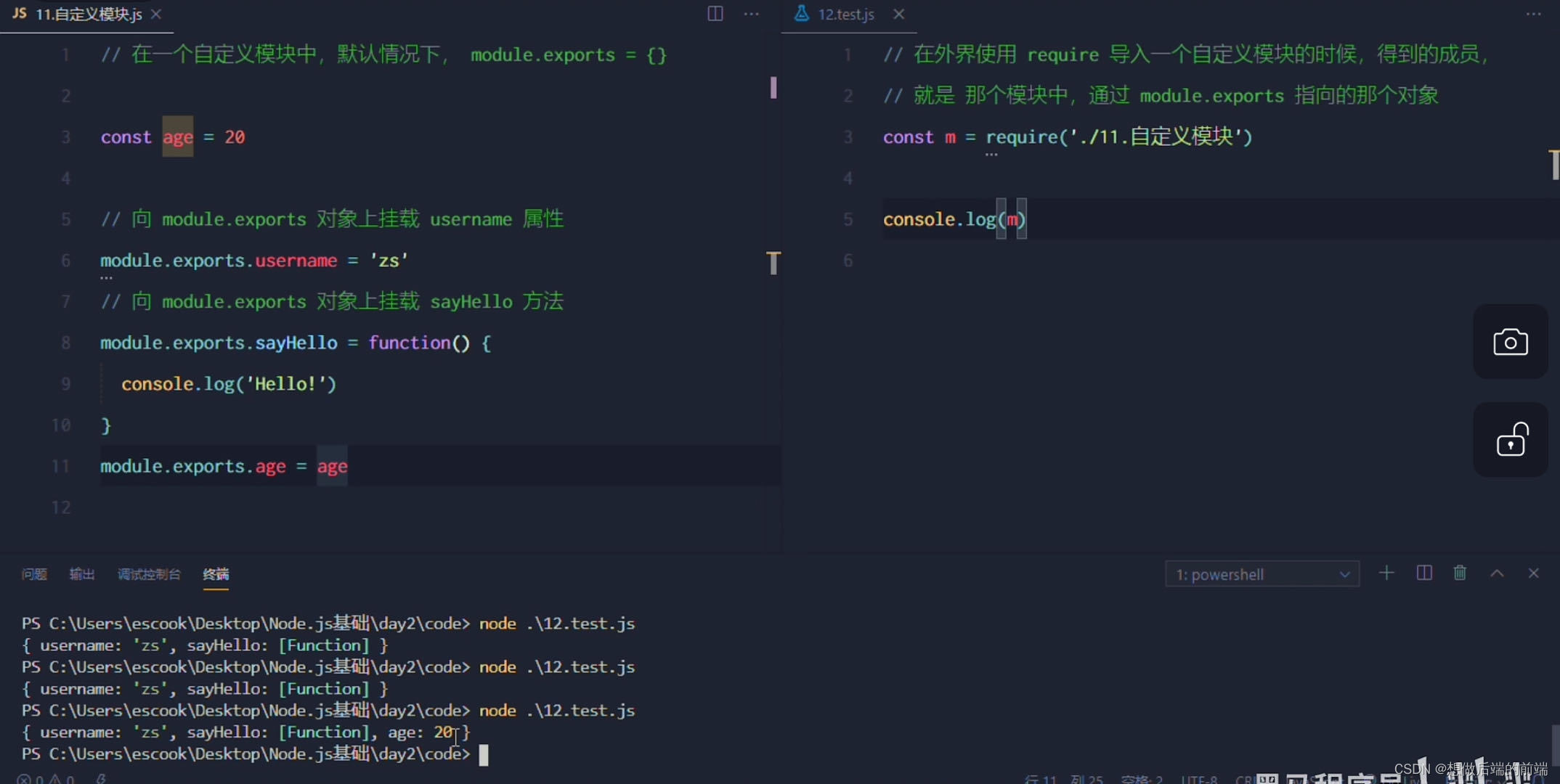The image size is (1560, 784).
Task: Place cursor in terminal prompt input
Action: coord(484,754)
